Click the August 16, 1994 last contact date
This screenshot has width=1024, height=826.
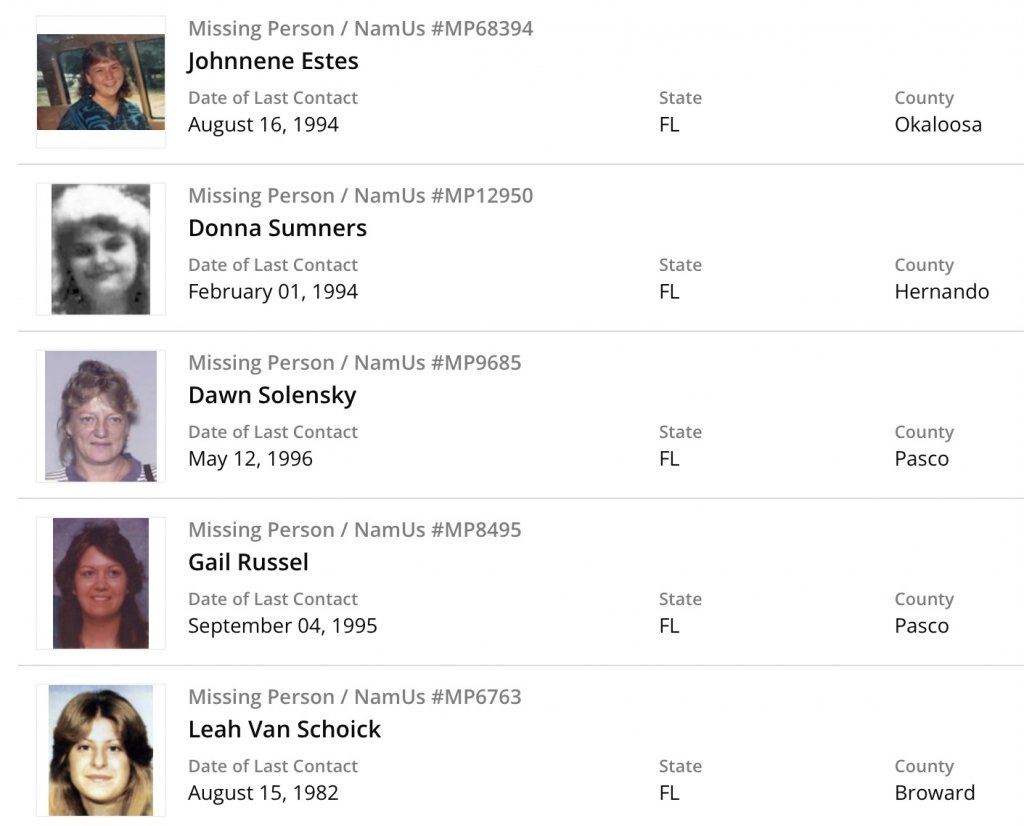click(263, 125)
